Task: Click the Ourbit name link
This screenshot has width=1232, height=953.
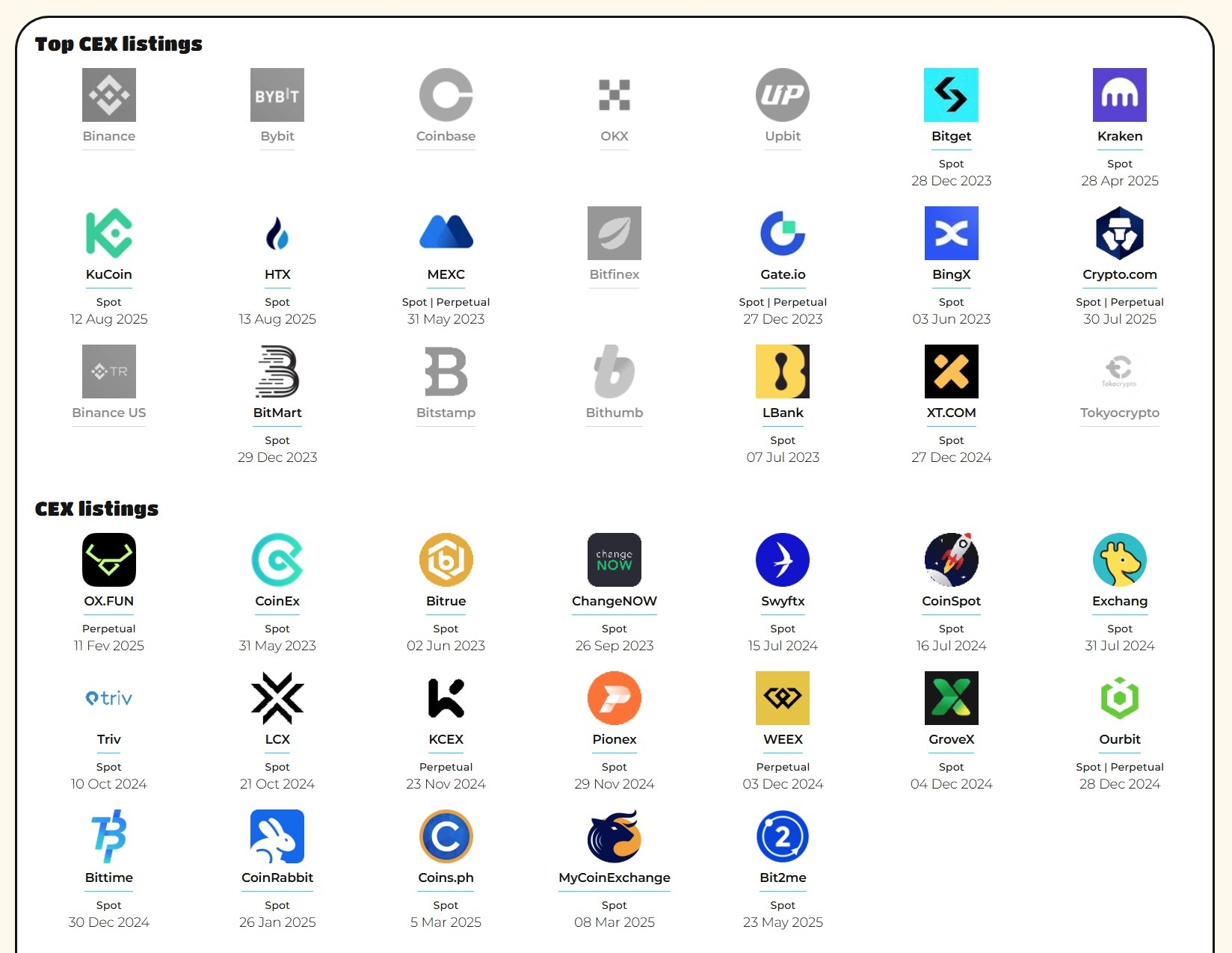Action: click(x=1119, y=739)
